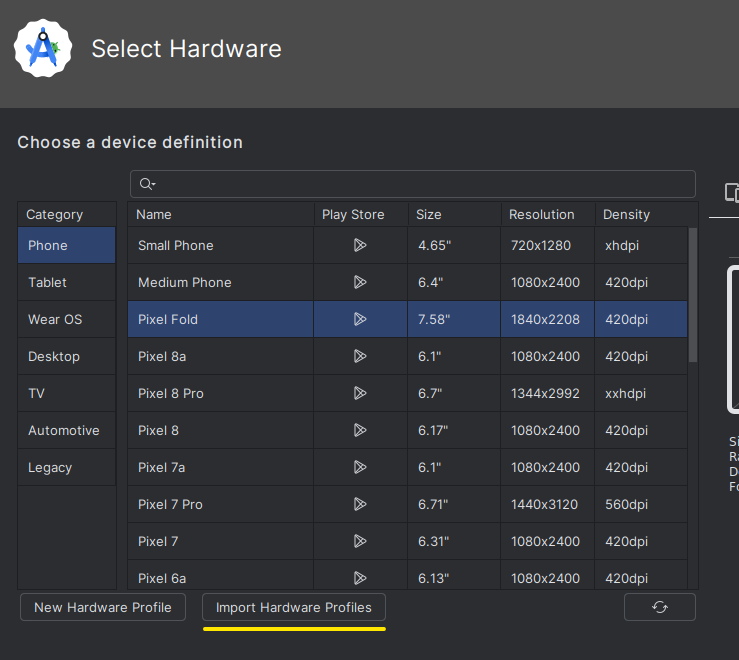Click Play Store icon in Small Phone row
The height and width of the screenshot is (660, 739).
pyautogui.click(x=360, y=245)
